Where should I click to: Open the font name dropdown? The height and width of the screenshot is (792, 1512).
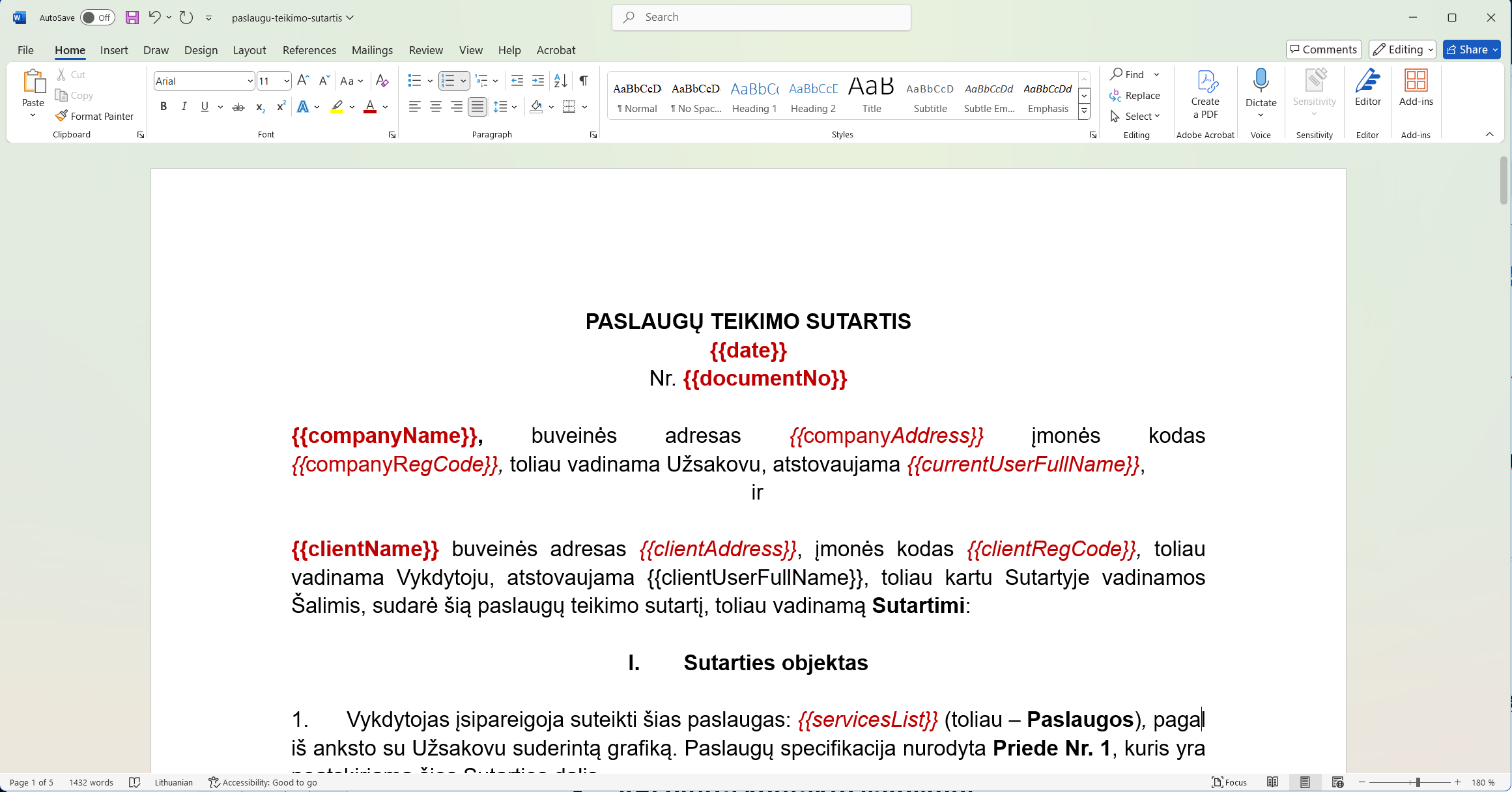[x=250, y=81]
